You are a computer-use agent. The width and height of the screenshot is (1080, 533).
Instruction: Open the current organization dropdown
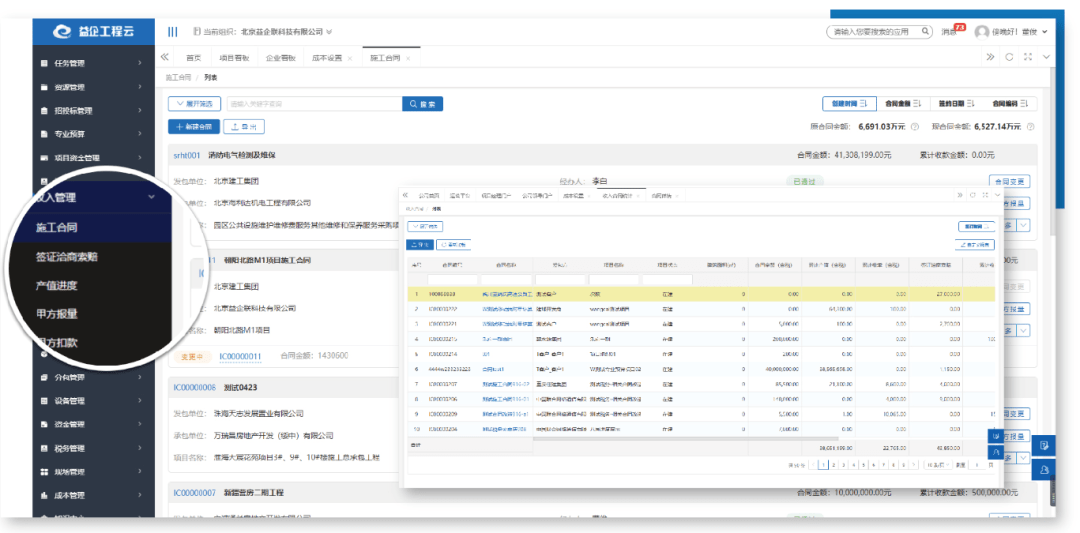point(263,32)
